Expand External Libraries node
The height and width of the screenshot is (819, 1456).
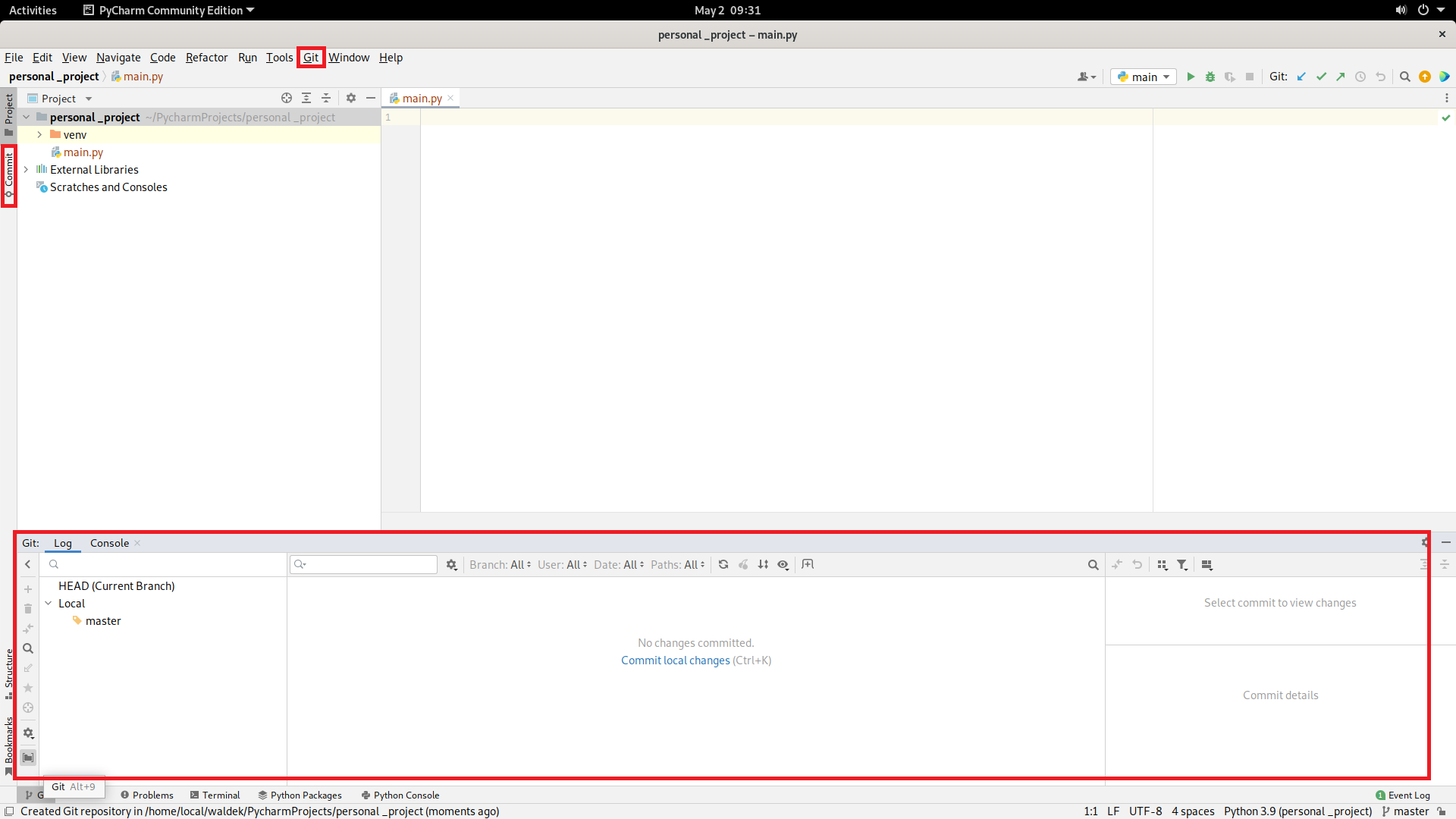[26, 169]
